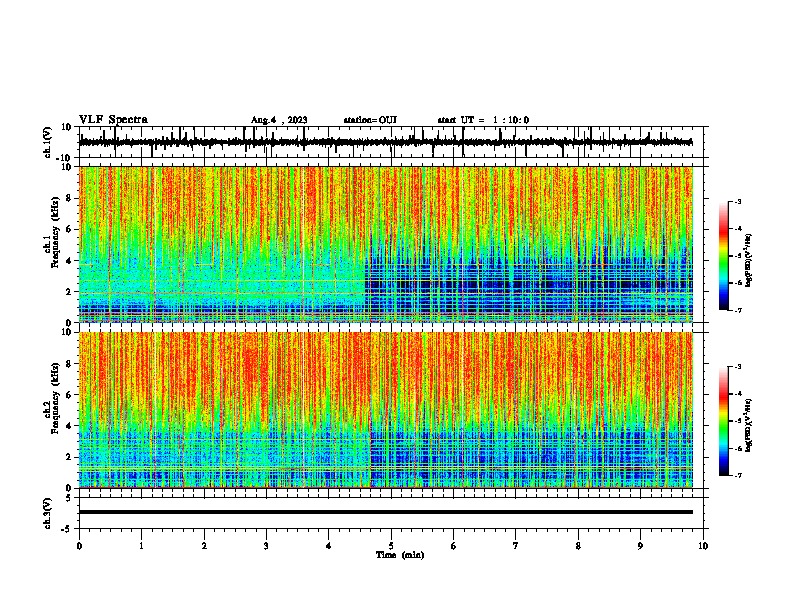Click time axis tick label "6"

[454, 546]
